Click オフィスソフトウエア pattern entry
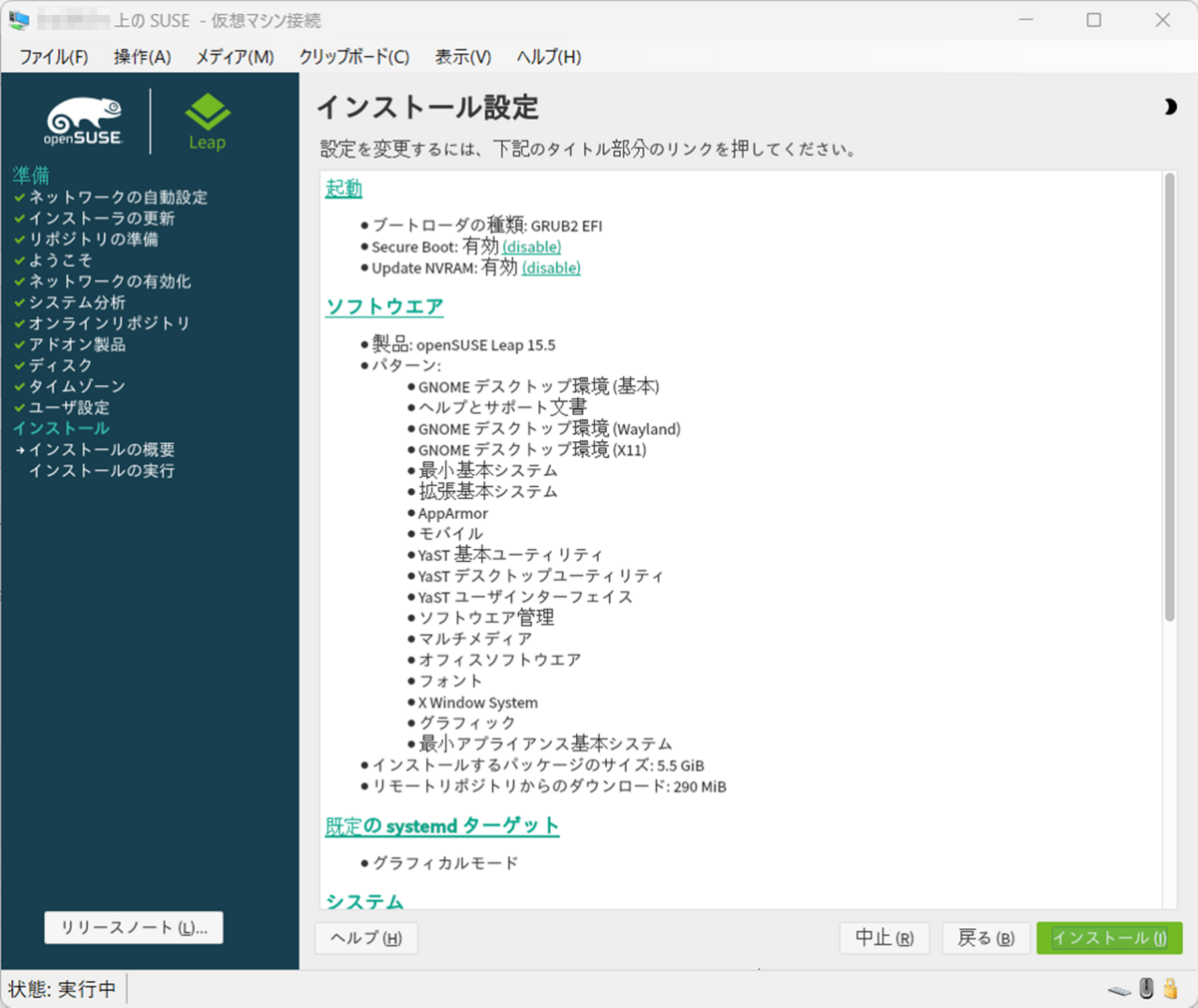The height and width of the screenshot is (1008, 1198). (499, 660)
